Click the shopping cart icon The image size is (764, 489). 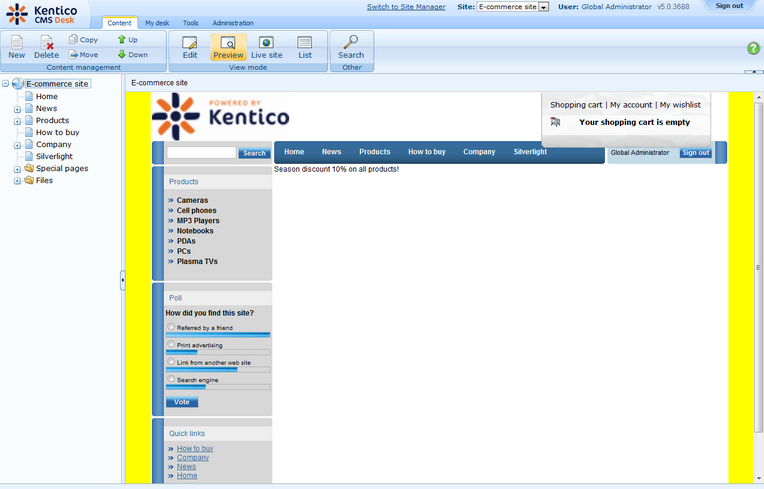click(x=555, y=122)
